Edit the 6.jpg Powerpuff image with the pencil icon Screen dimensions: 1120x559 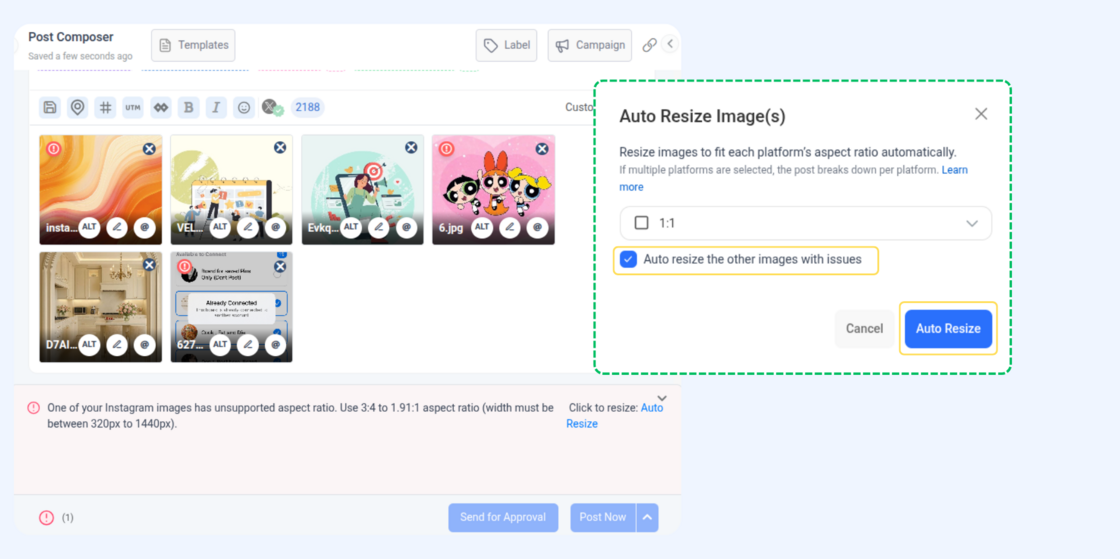510,228
